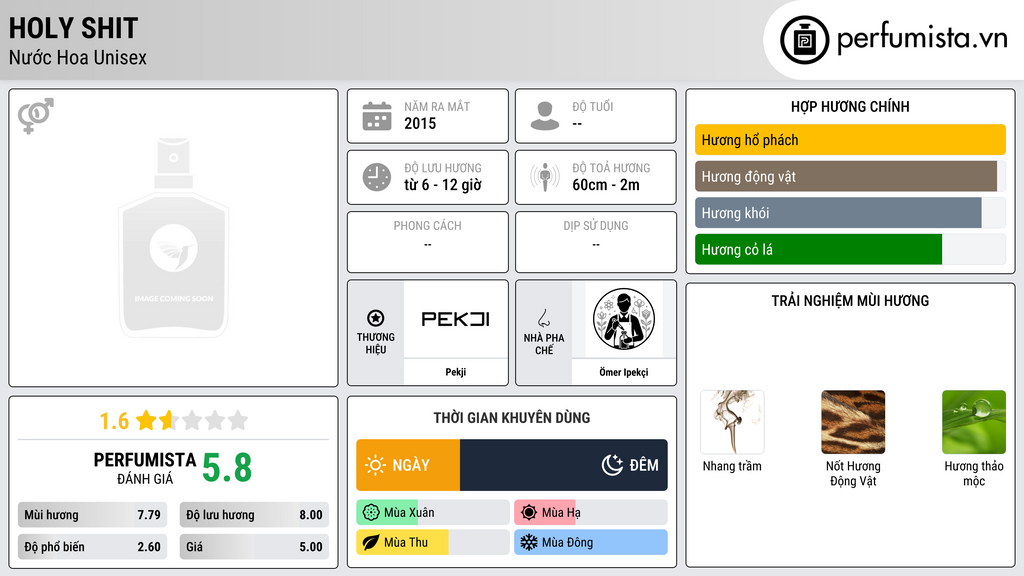This screenshot has width=1024, height=576.
Task: Click the placeholder perfume bottle image
Action: pos(173,238)
